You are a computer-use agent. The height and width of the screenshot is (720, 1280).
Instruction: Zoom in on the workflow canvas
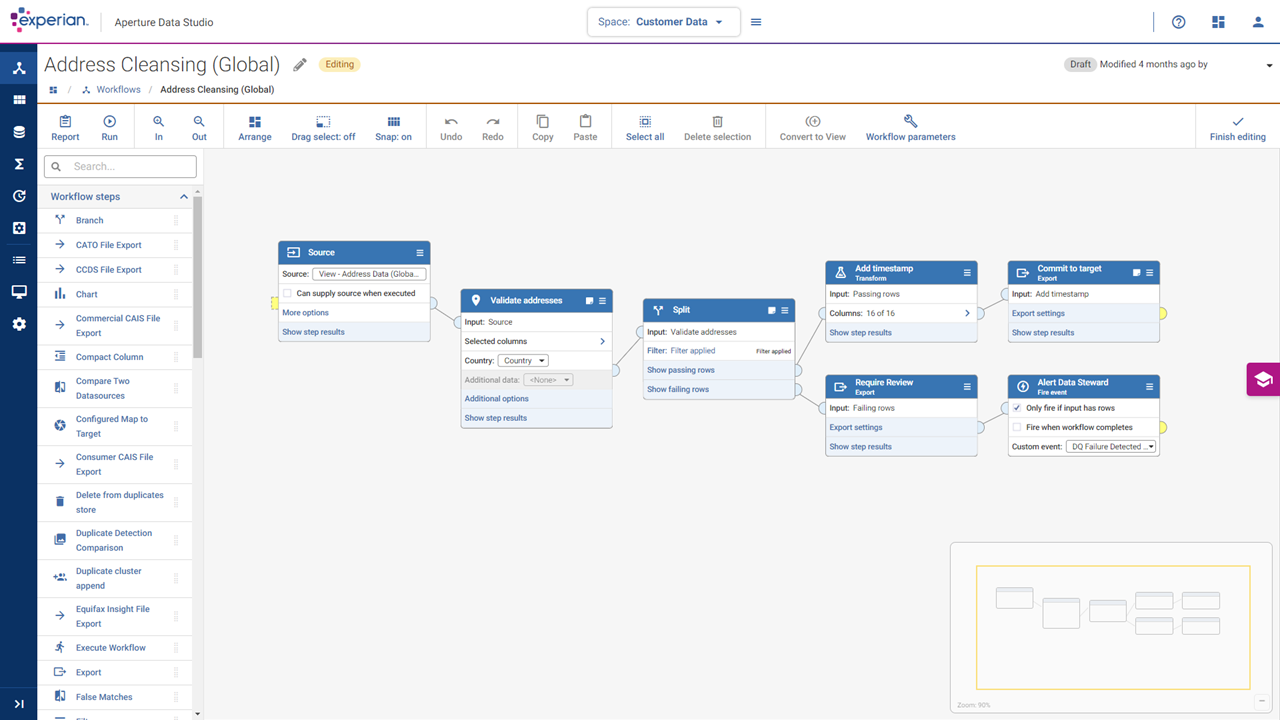coord(158,127)
